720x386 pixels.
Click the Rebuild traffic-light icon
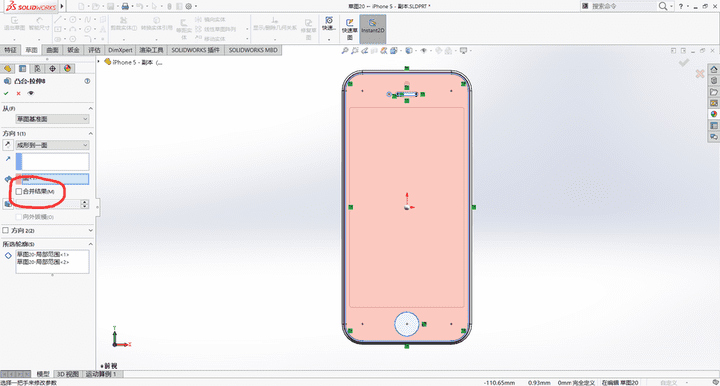tap(169, 6)
